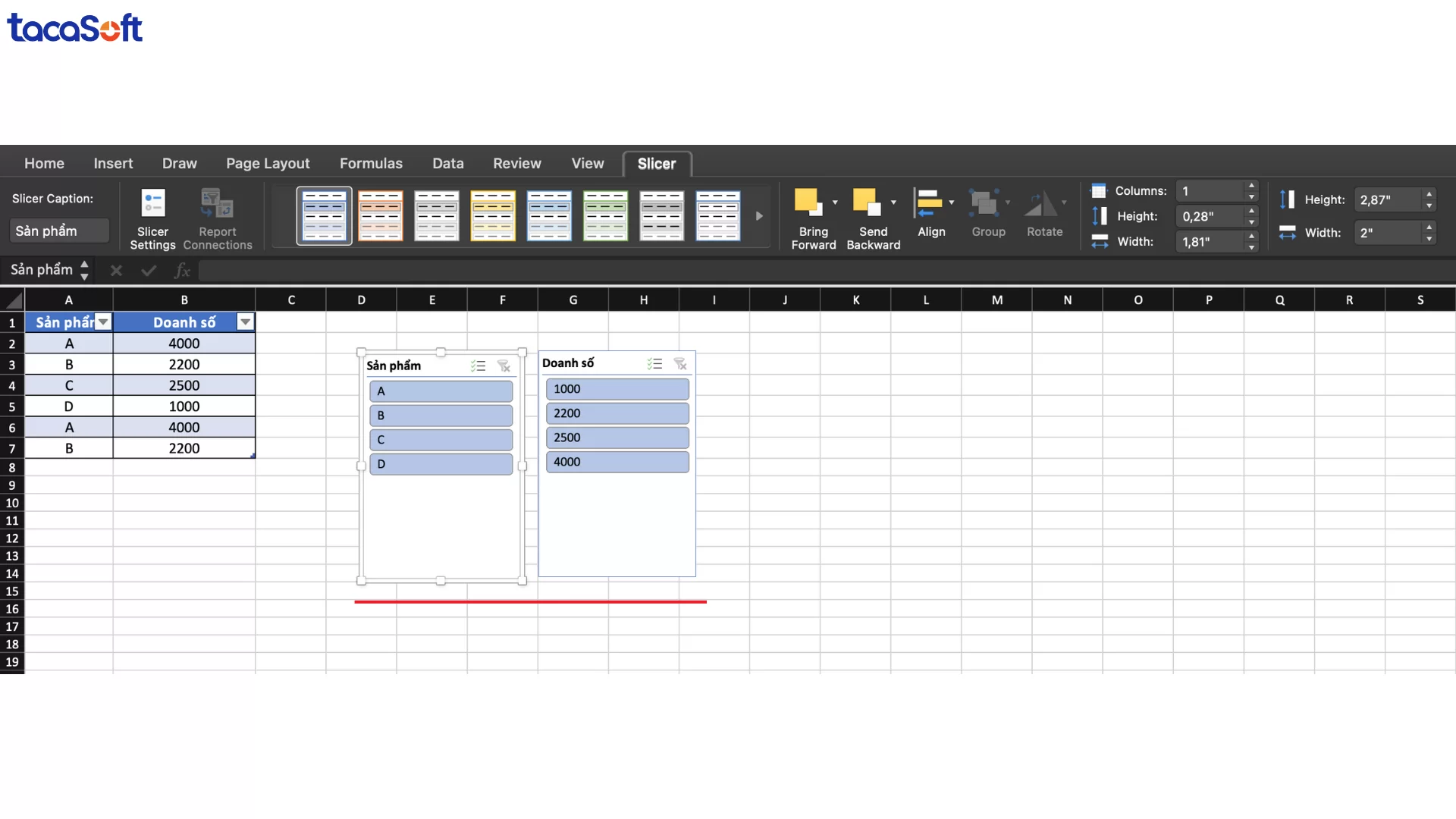Enable multi-select on the Sản phẩm slicer
The image size is (1456, 819).
[x=478, y=366]
